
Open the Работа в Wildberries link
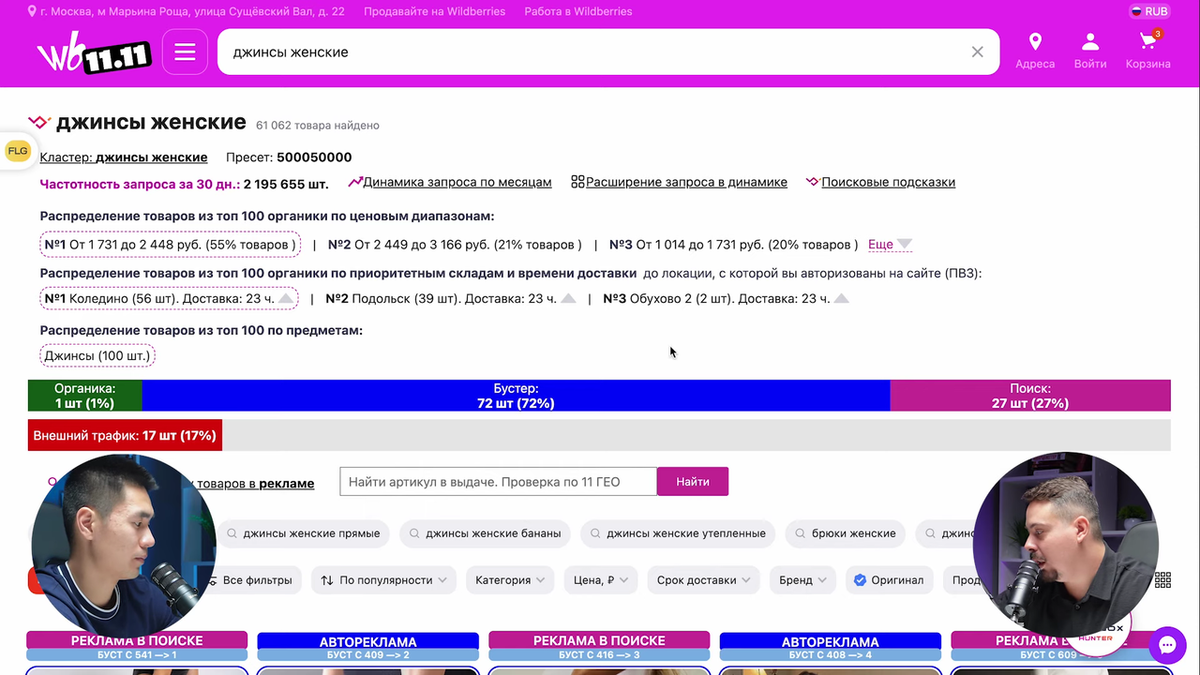(x=578, y=11)
